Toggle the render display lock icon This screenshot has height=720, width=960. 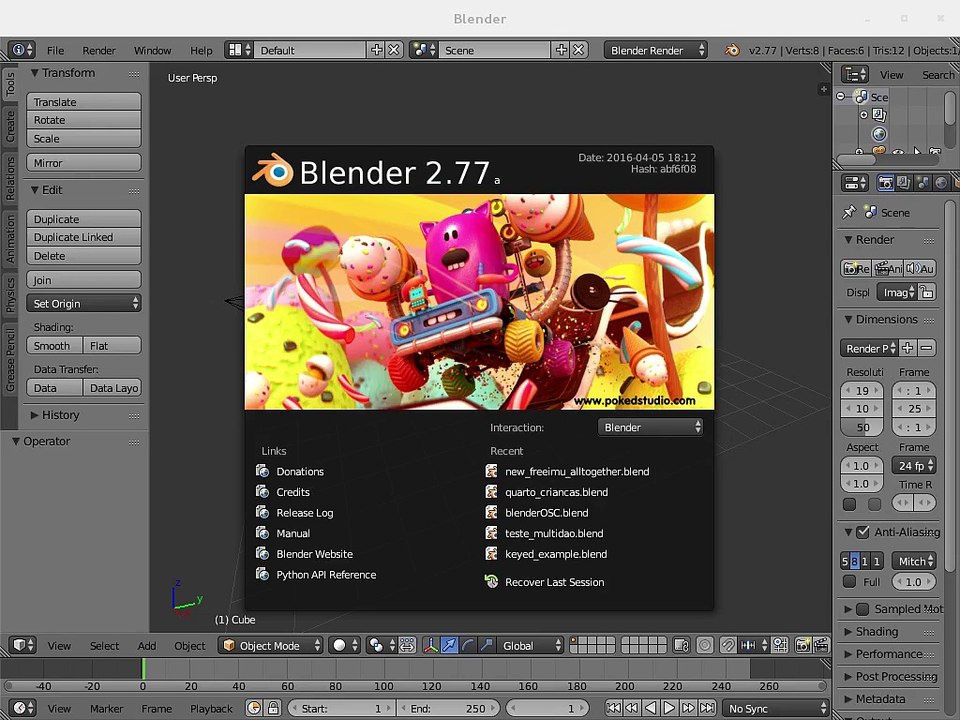927,292
